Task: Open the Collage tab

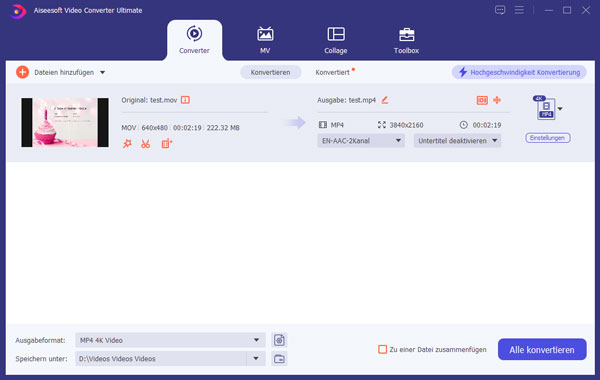Action: pos(336,40)
